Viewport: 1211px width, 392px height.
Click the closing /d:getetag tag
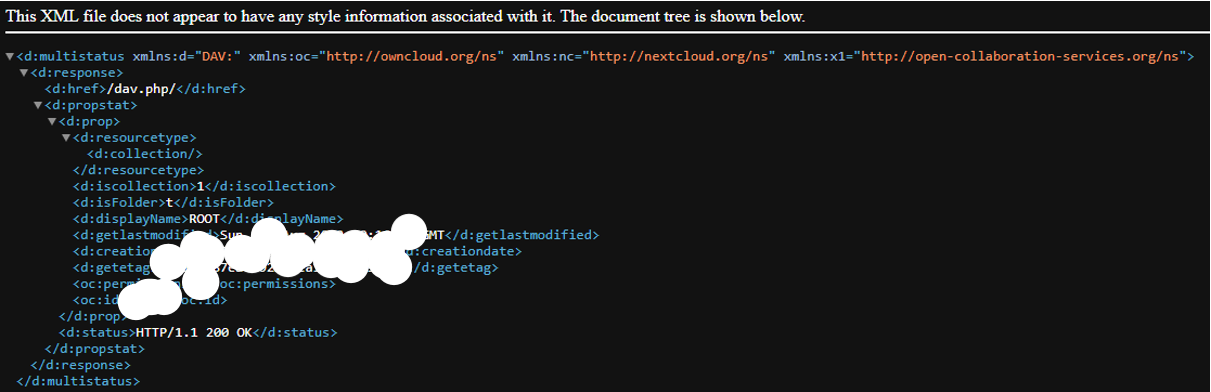click(x=455, y=267)
